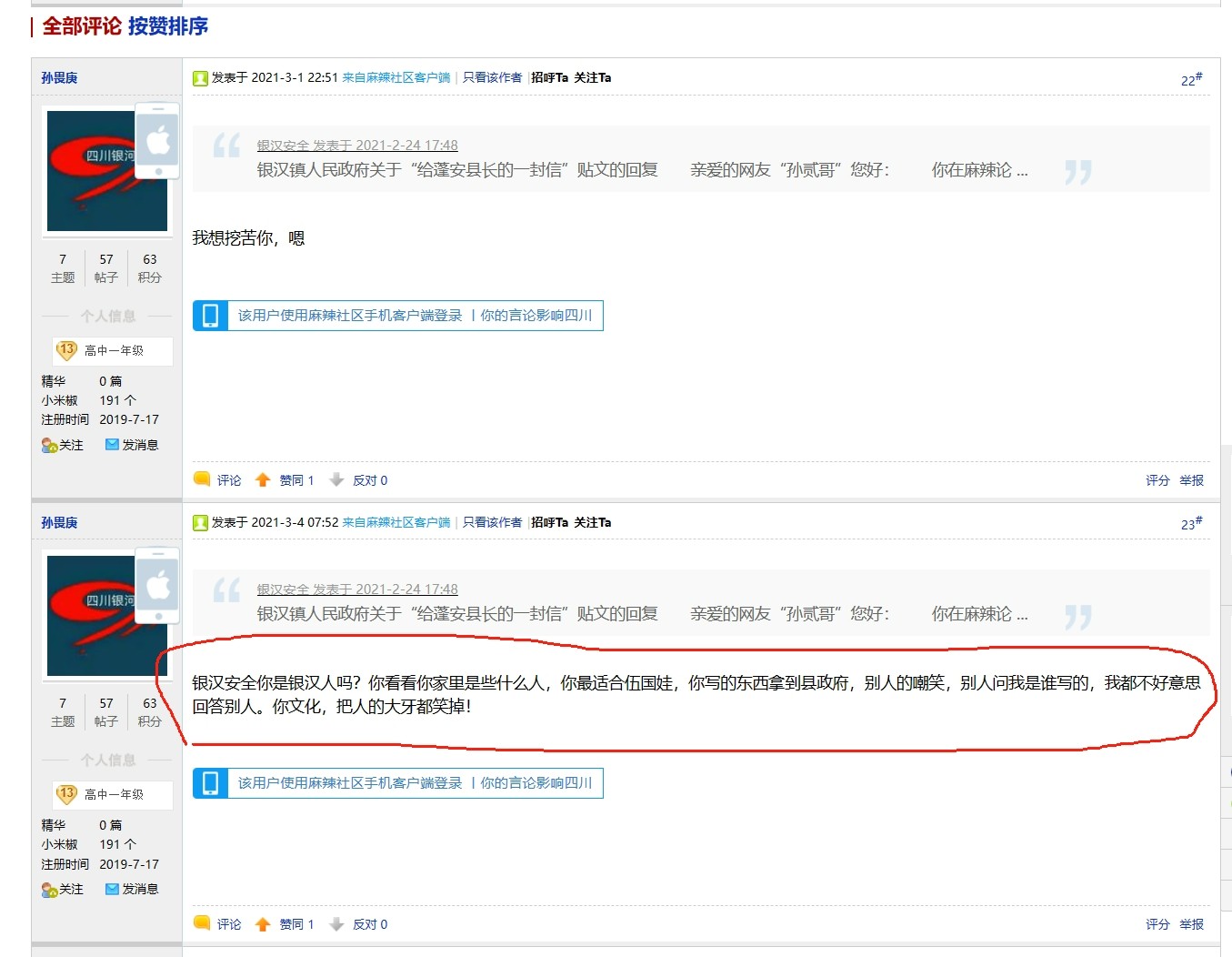This screenshot has height=957, width=1232.
Task: Click 发消息 envelope in second user panel
Action: (112, 889)
